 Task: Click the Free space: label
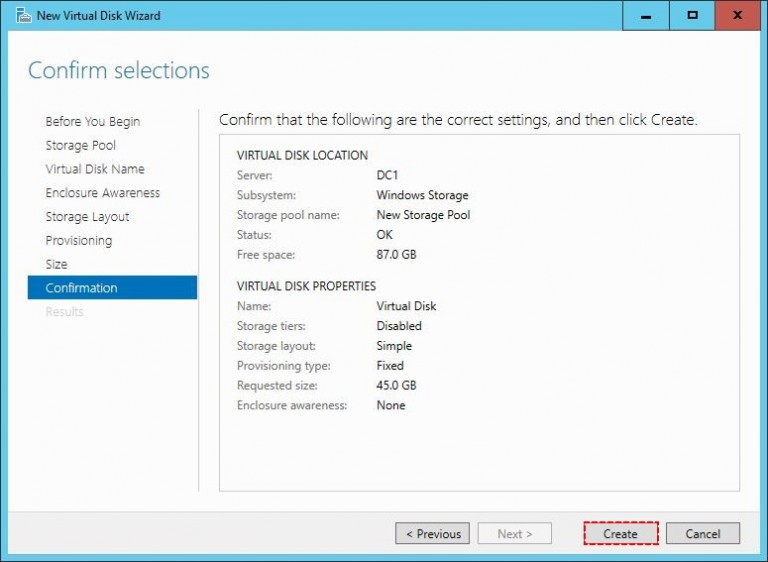click(x=265, y=255)
